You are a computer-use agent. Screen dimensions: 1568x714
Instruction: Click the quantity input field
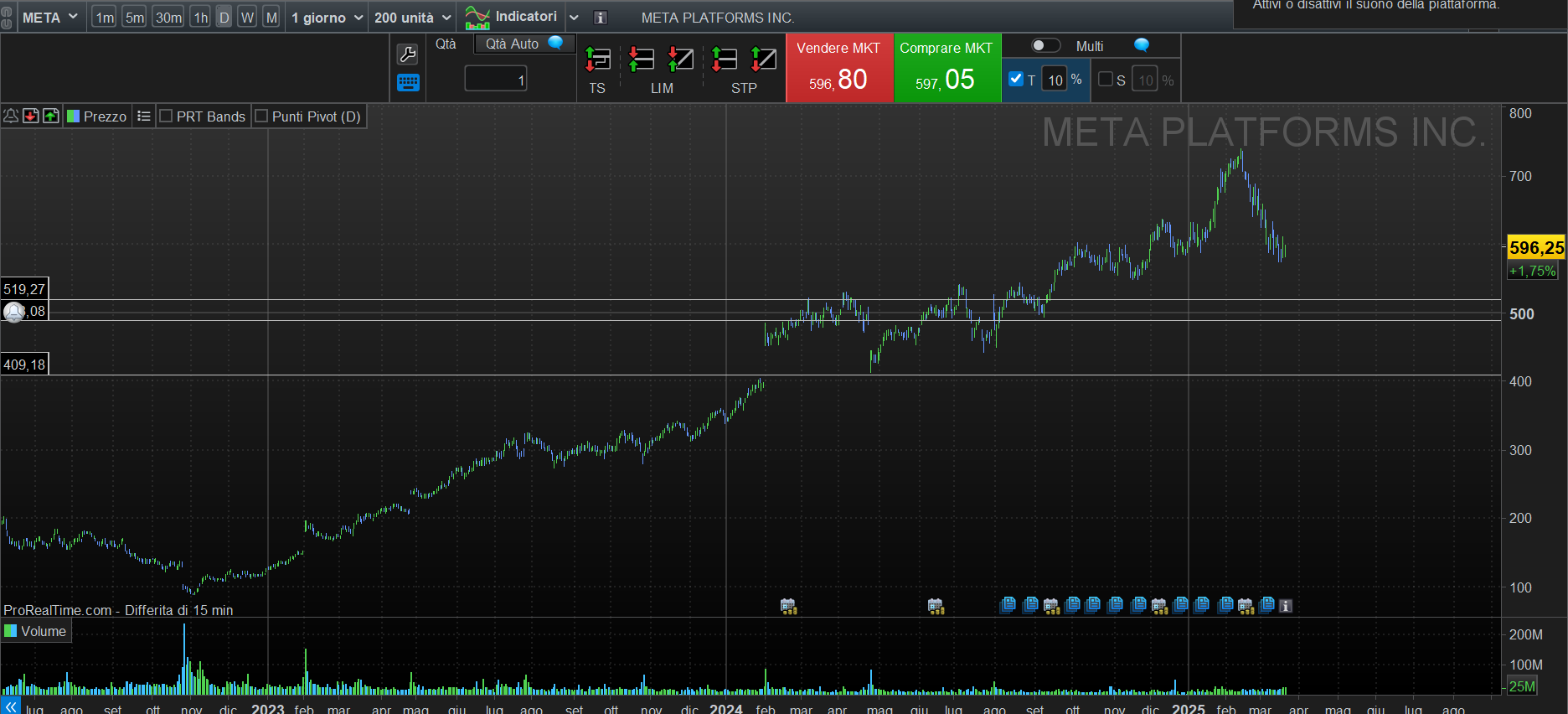[x=496, y=80]
